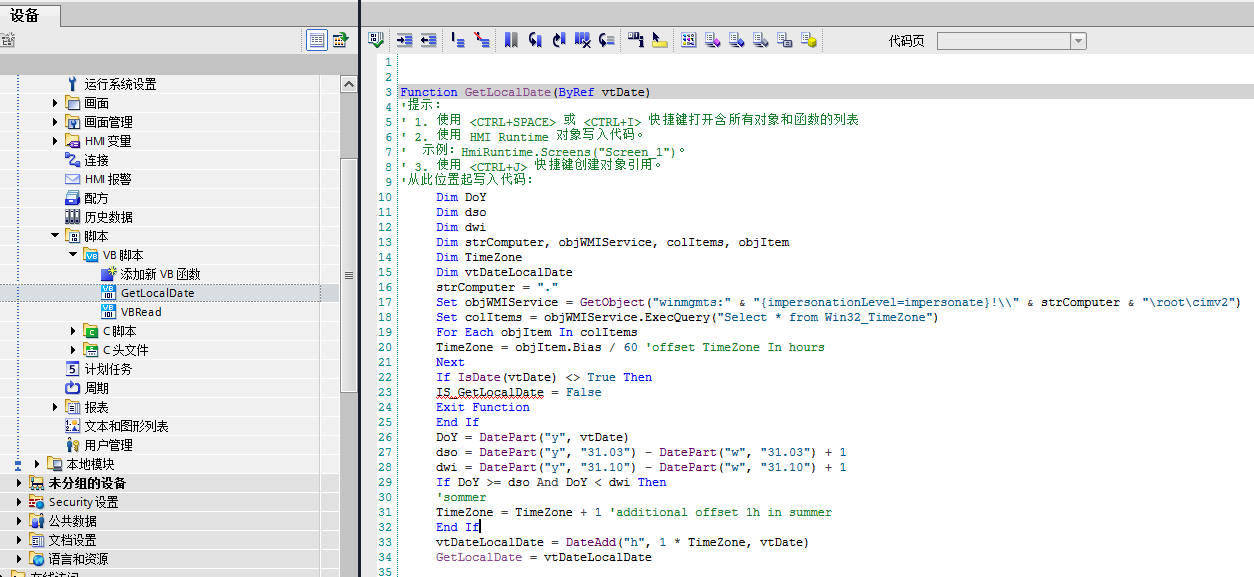This screenshot has width=1254, height=577.
Task: Click the 'sommer comment line
Action: pos(461,497)
